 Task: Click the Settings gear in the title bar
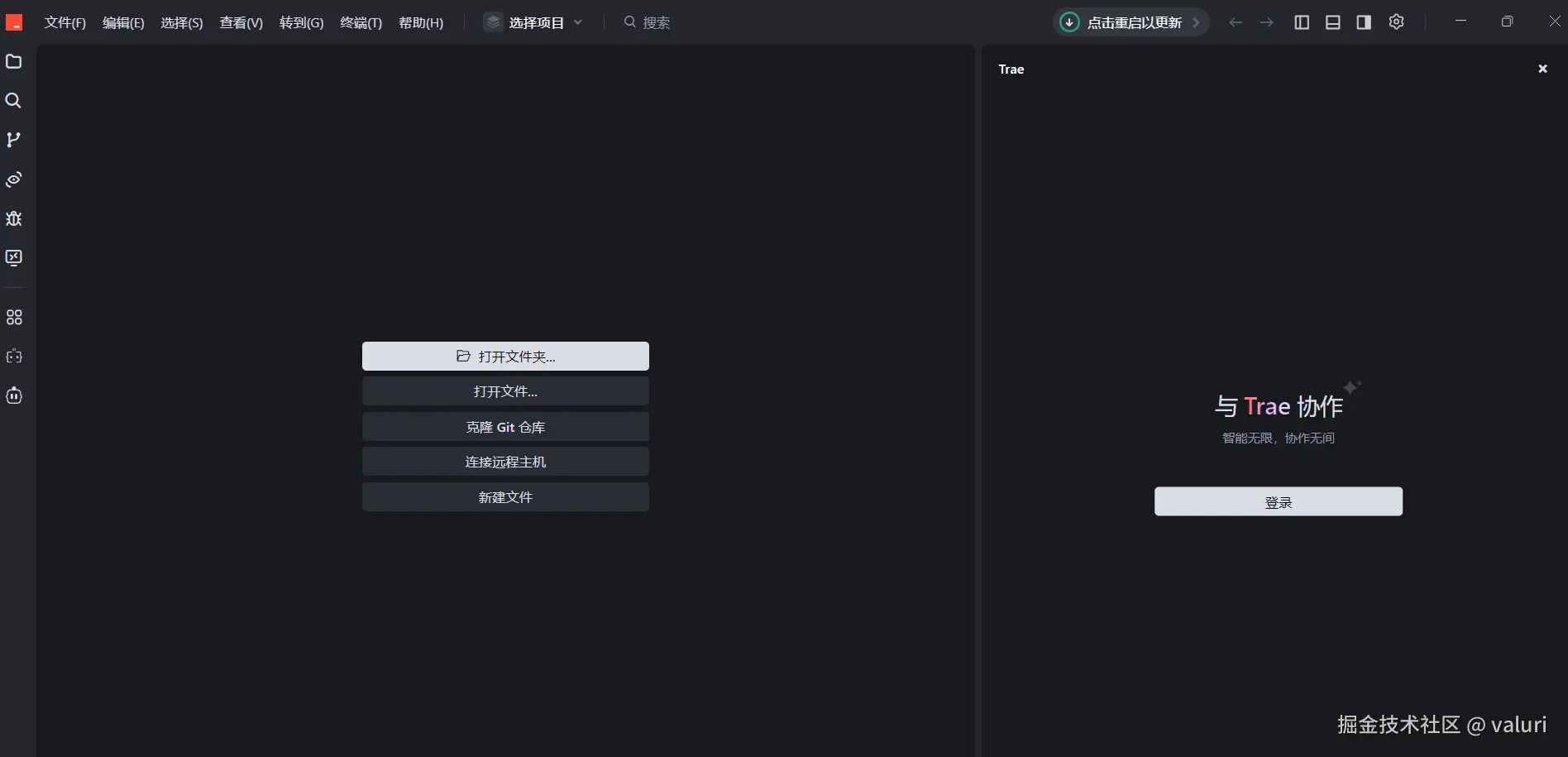point(1397,22)
